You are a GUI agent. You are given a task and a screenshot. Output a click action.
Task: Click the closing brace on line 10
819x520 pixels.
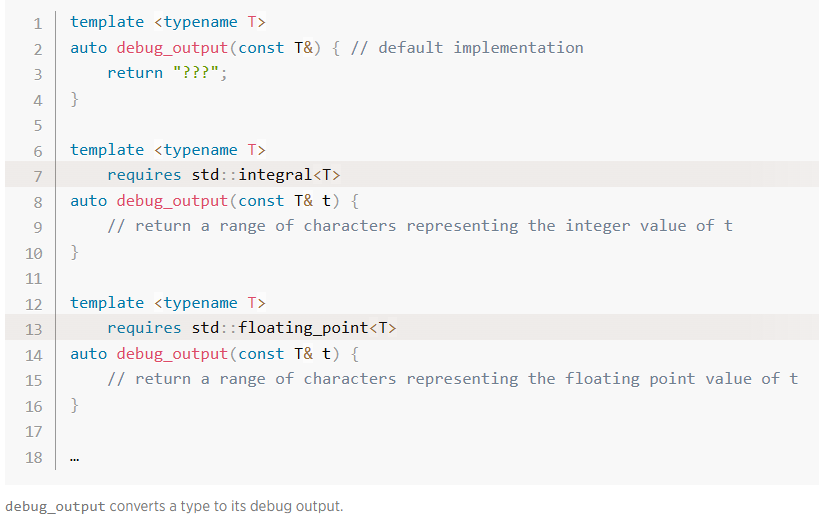click(74, 252)
